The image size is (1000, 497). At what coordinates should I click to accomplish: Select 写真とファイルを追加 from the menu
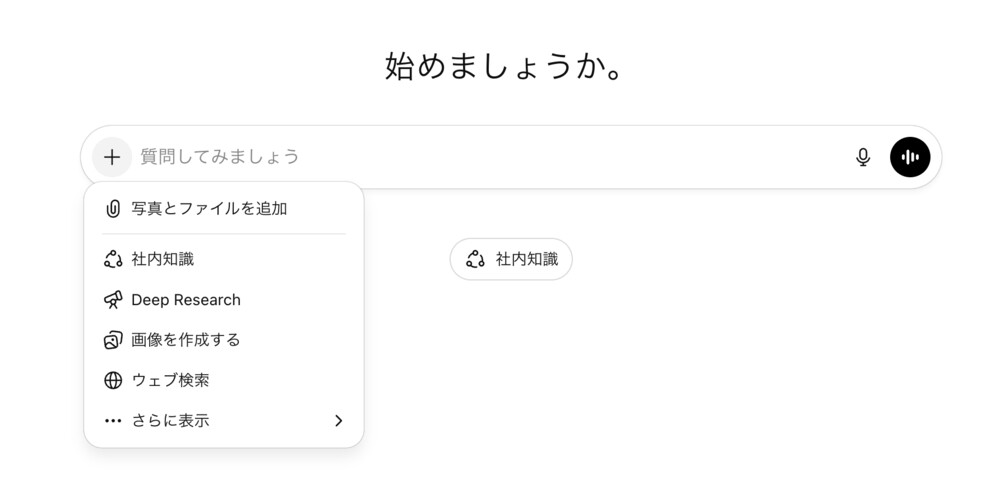209,209
